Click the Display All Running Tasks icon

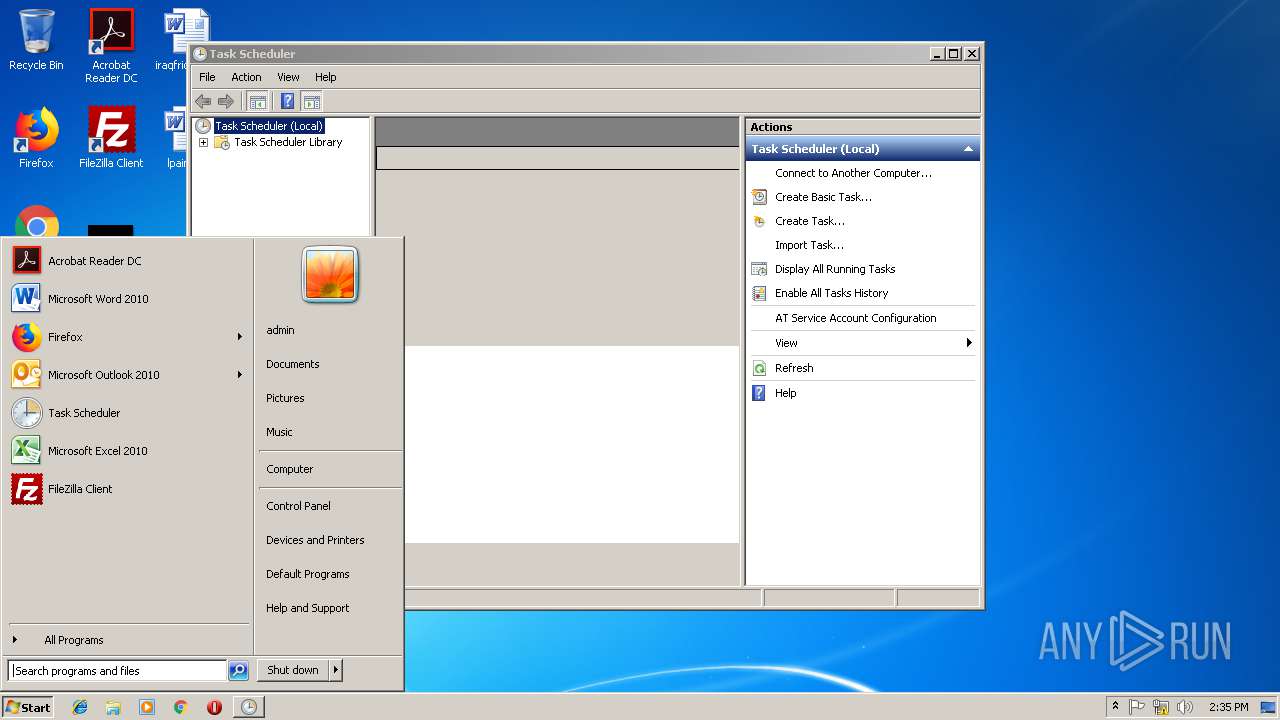pyautogui.click(x=759, y=269)
